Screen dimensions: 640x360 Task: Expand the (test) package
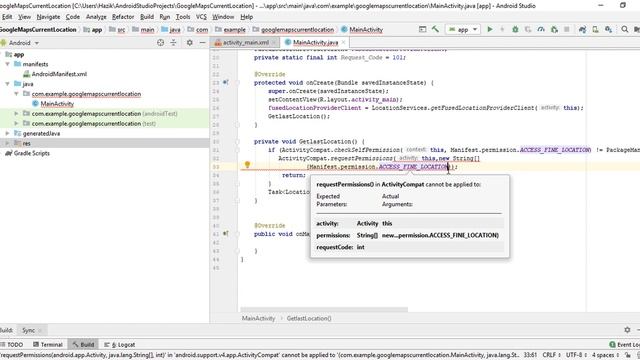coord(16,123)
